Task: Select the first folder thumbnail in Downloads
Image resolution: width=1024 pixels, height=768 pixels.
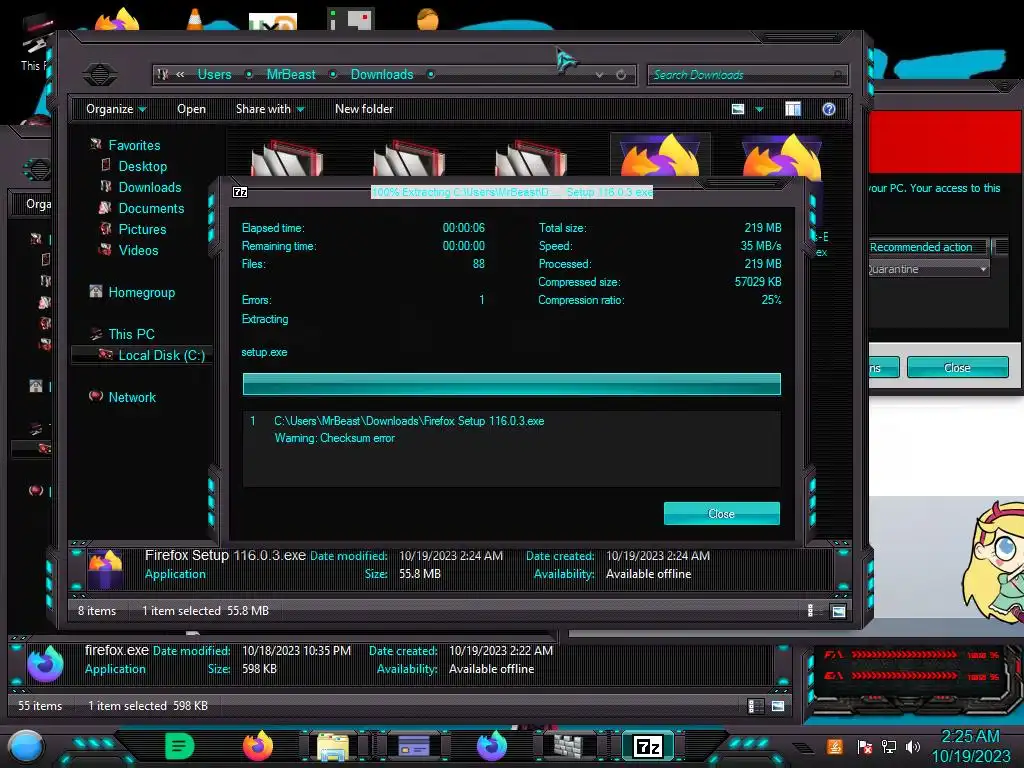Action: (x=287, y=157)
